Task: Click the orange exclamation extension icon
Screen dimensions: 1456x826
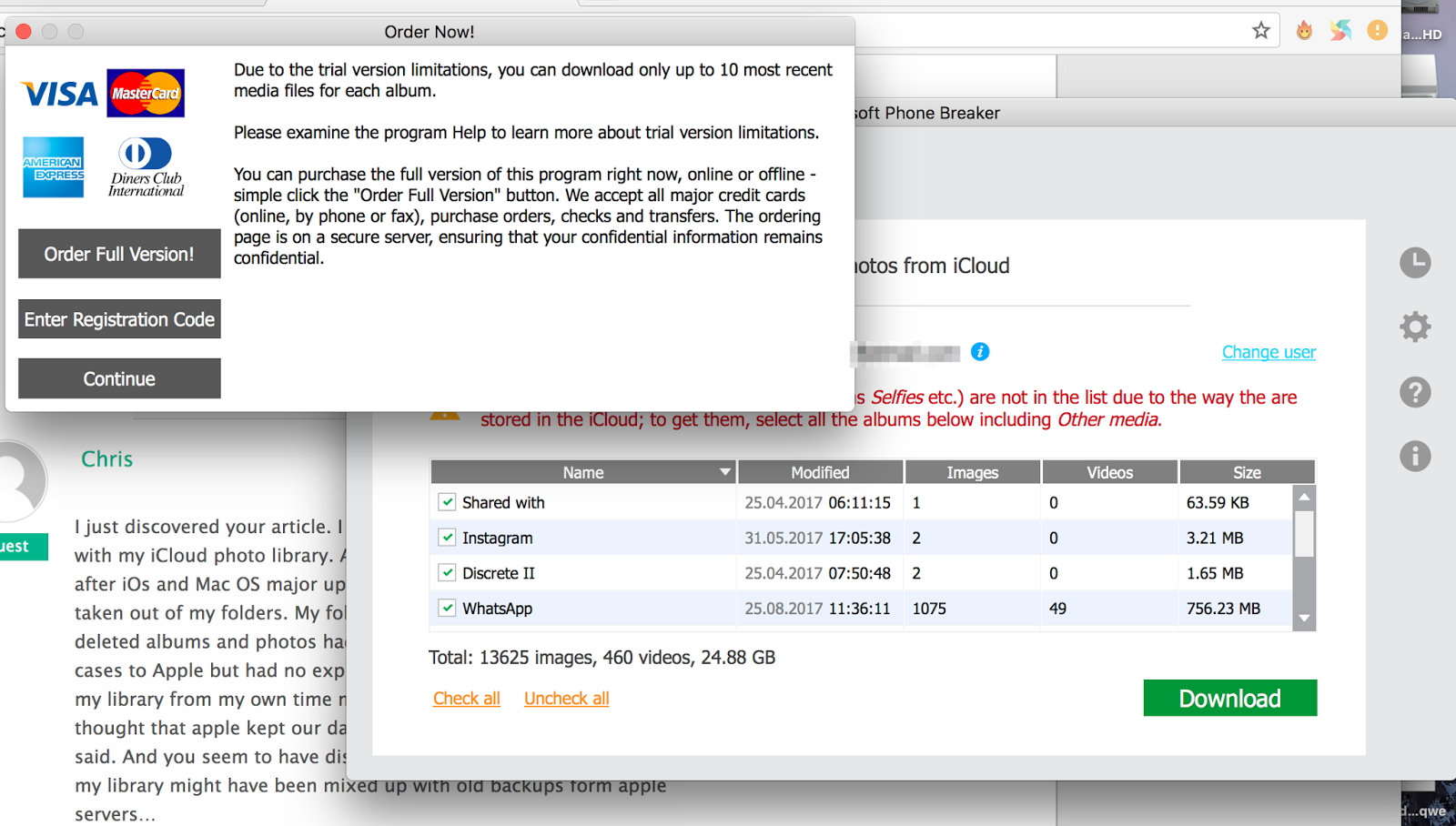Action: 1378,31
